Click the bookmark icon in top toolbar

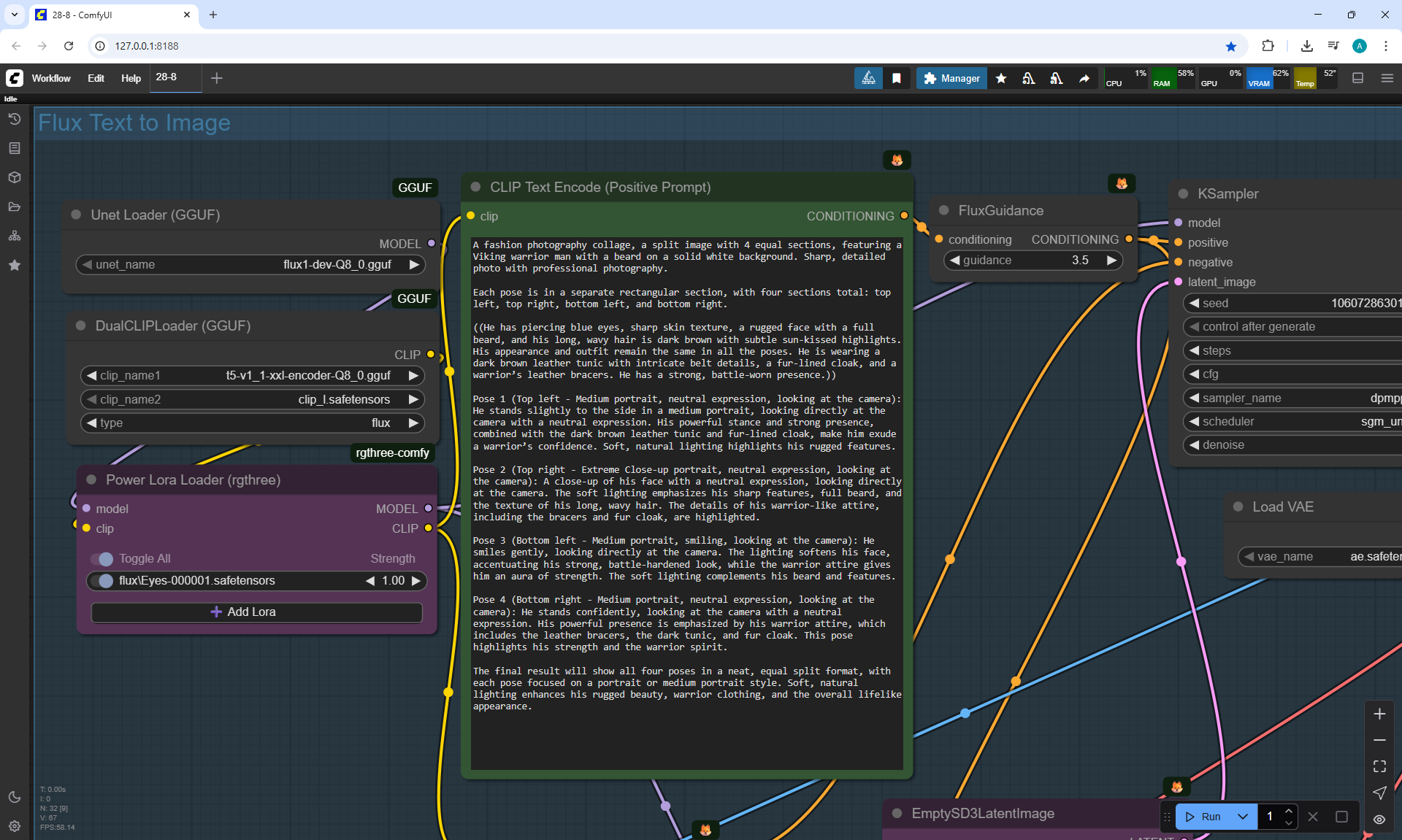tap(897, 78)
